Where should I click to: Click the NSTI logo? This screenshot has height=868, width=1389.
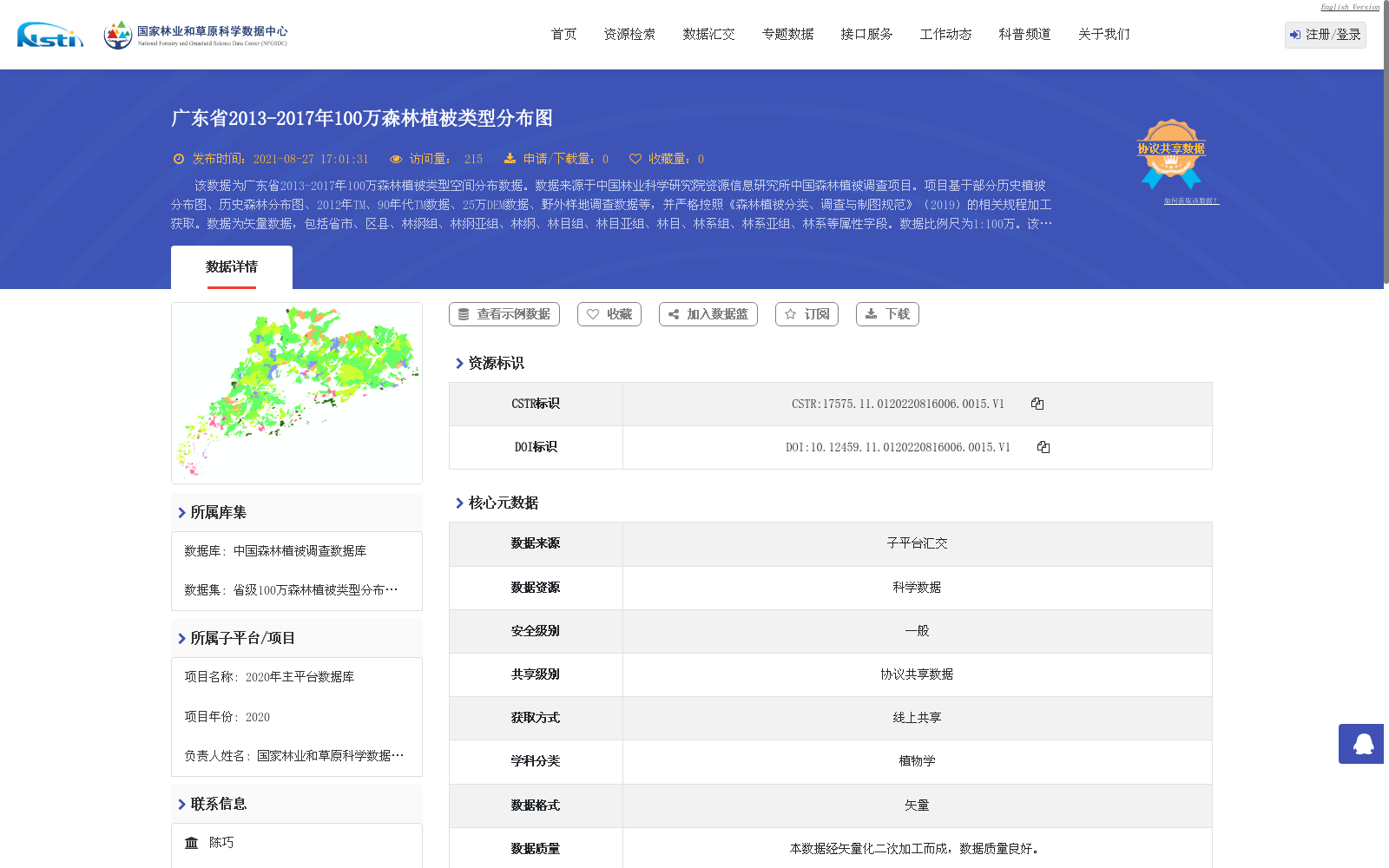point(50,35)
